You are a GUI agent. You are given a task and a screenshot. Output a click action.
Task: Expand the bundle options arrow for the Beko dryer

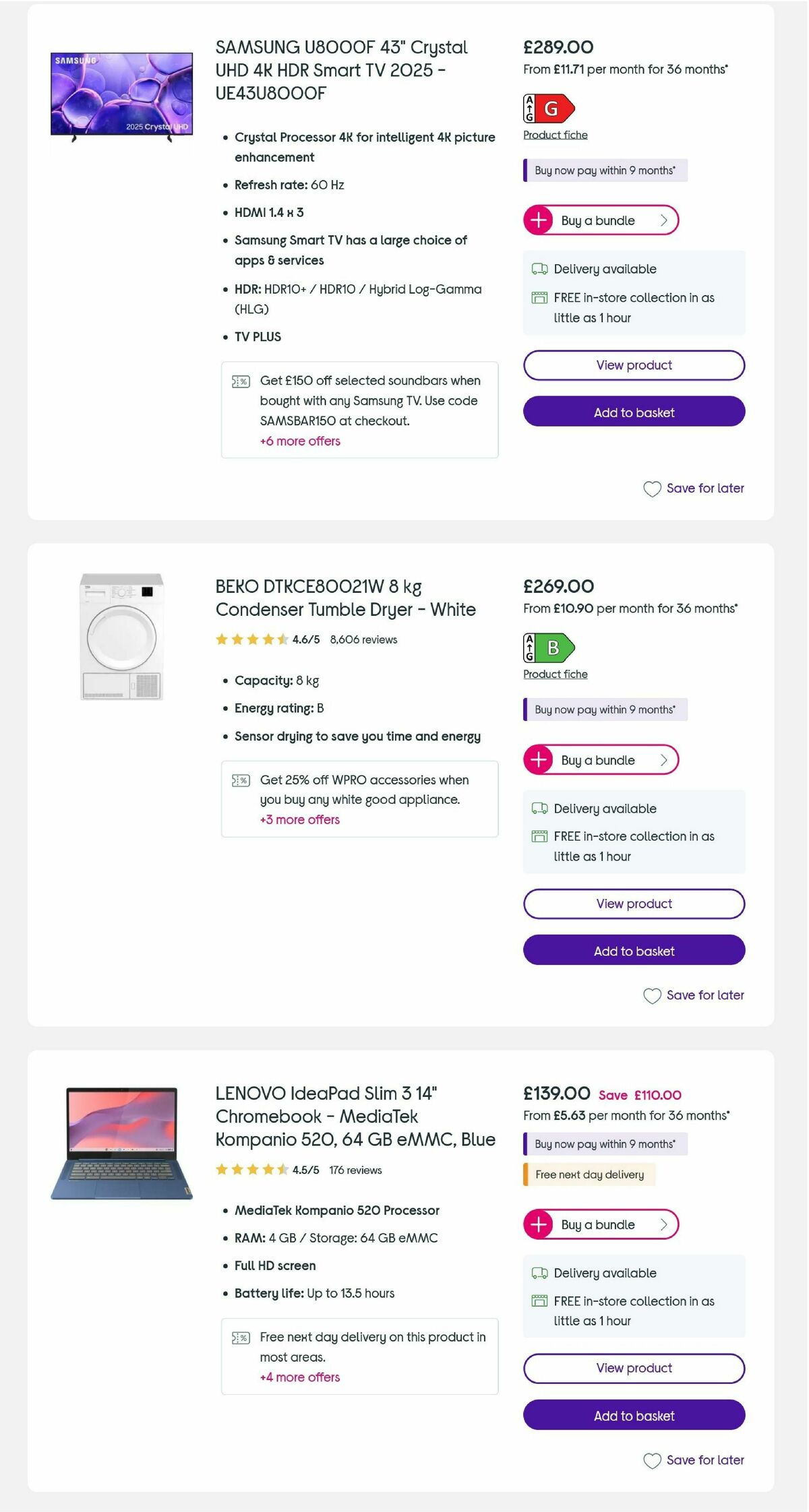click(663, 760)
